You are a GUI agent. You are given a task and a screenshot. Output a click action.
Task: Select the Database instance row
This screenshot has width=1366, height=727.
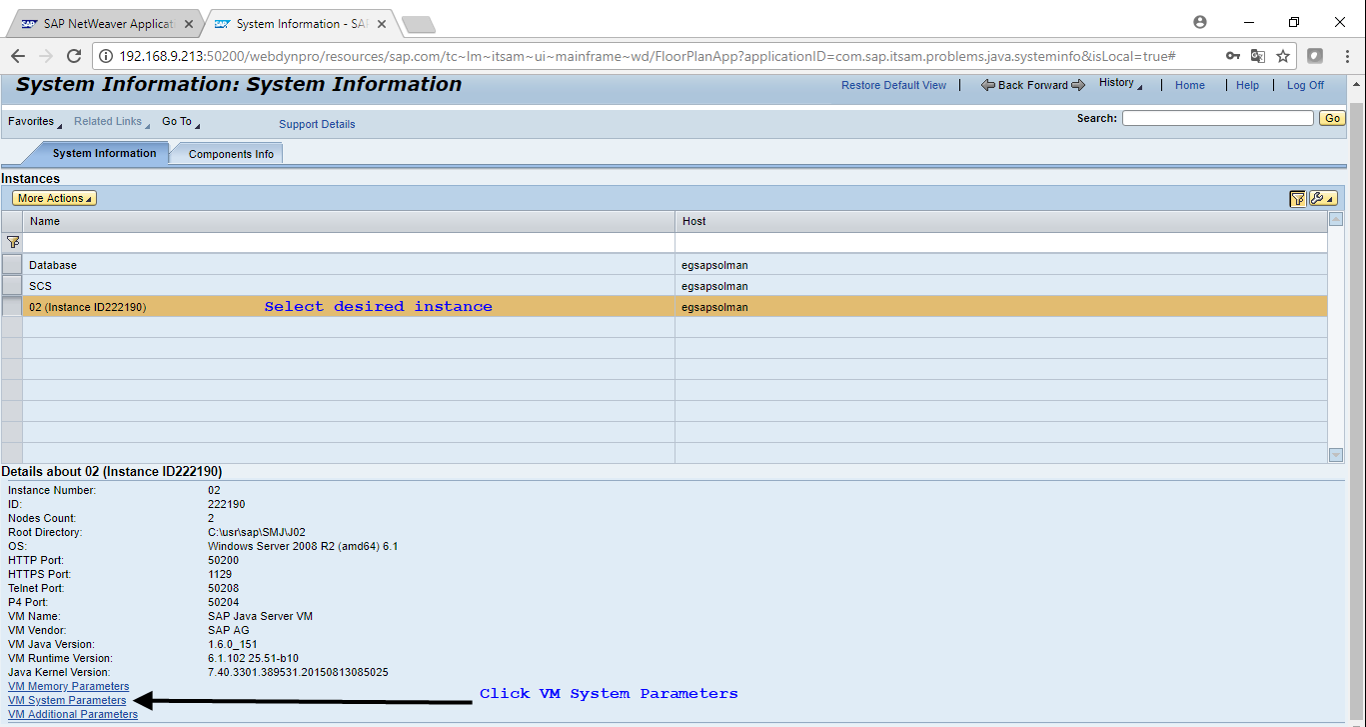(664, 265)
